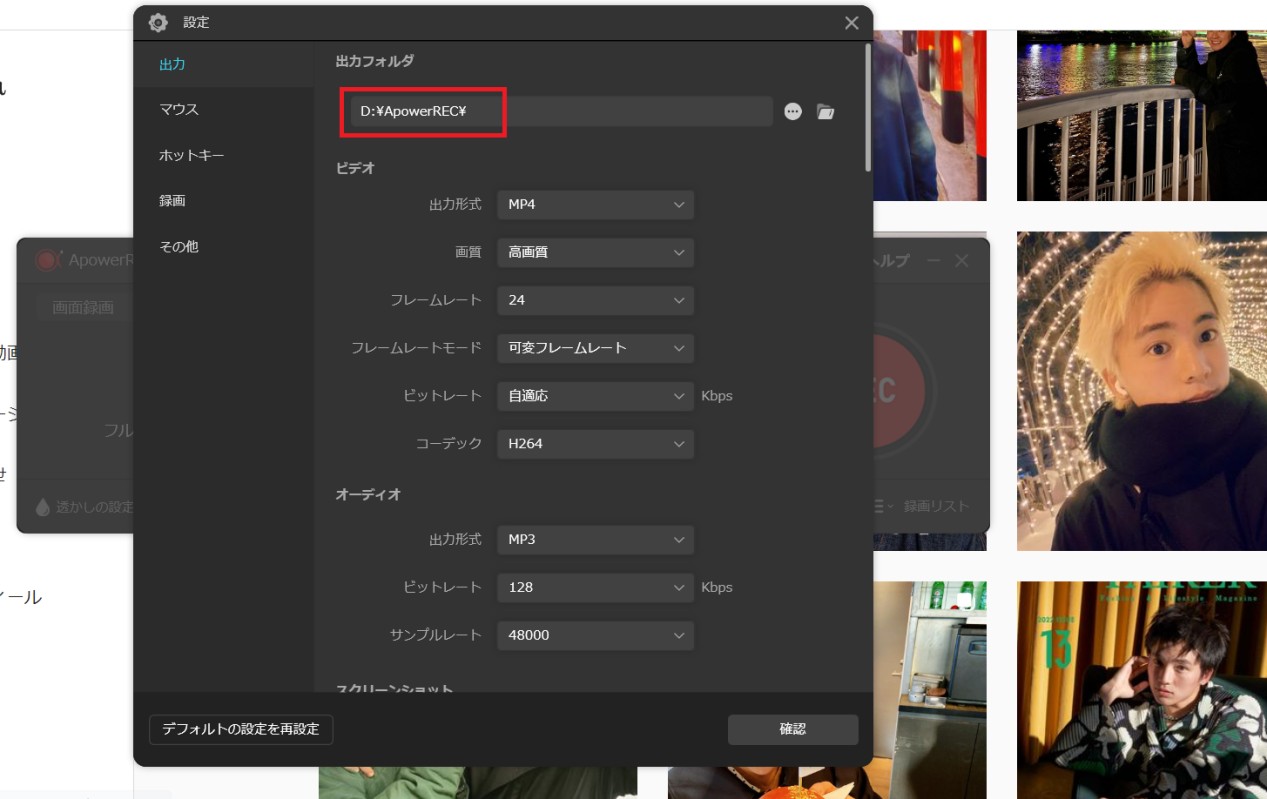
Task: Open the video 出力形式 dropdown showing MP4
Action: 595,205
